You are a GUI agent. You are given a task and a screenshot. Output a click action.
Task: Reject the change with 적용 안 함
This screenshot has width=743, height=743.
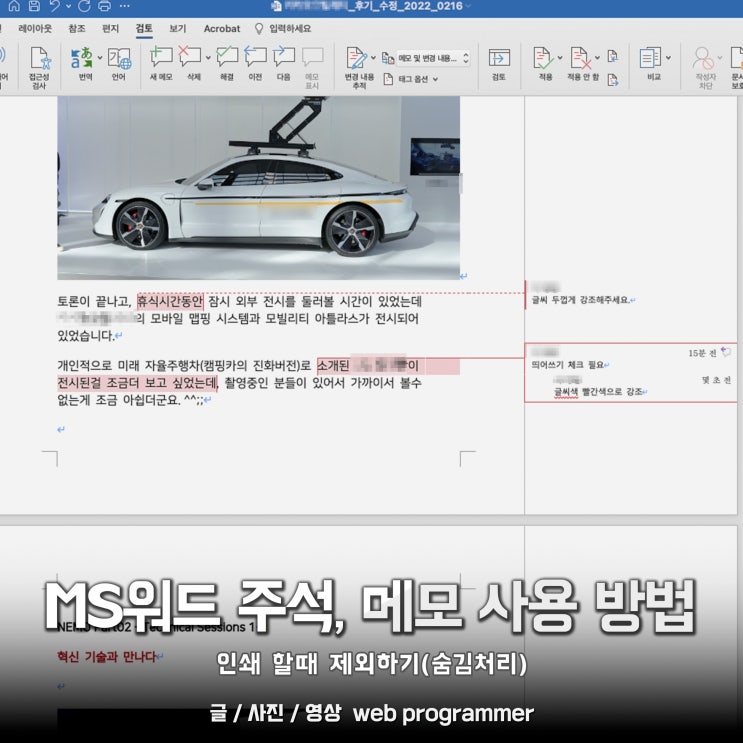(580, 58)
